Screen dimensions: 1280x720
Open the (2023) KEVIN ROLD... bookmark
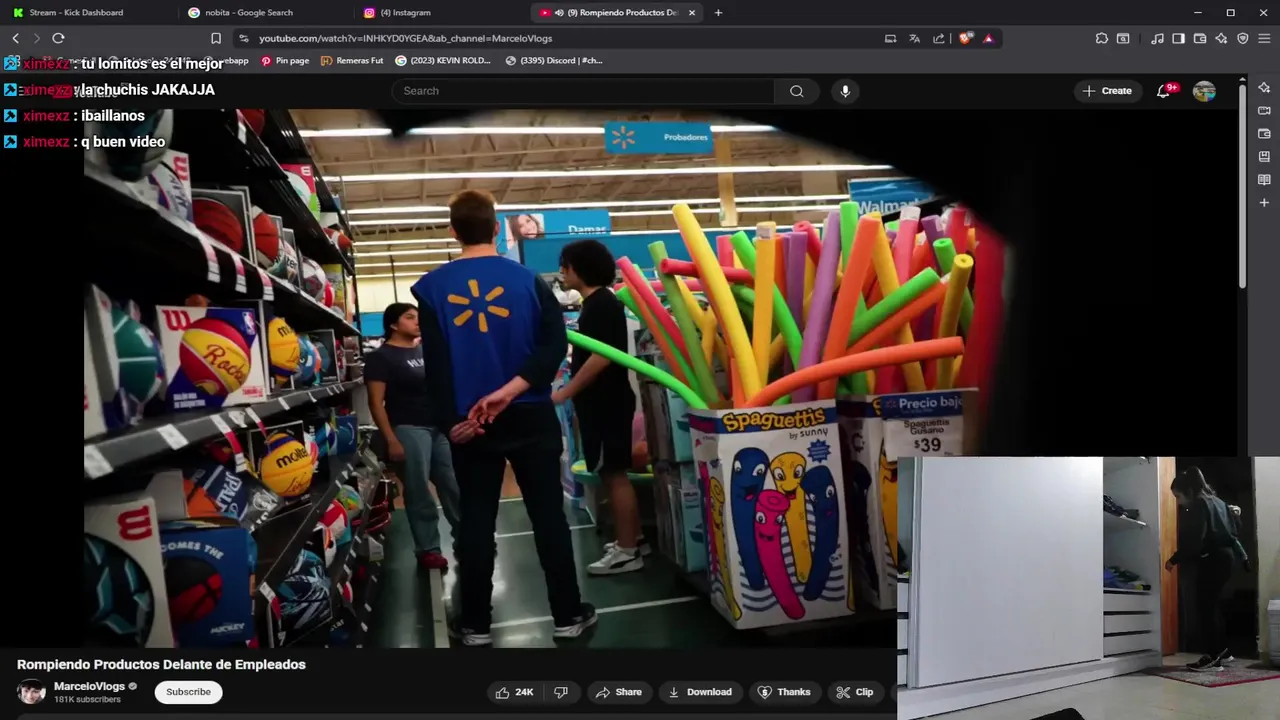coord(443,60)
